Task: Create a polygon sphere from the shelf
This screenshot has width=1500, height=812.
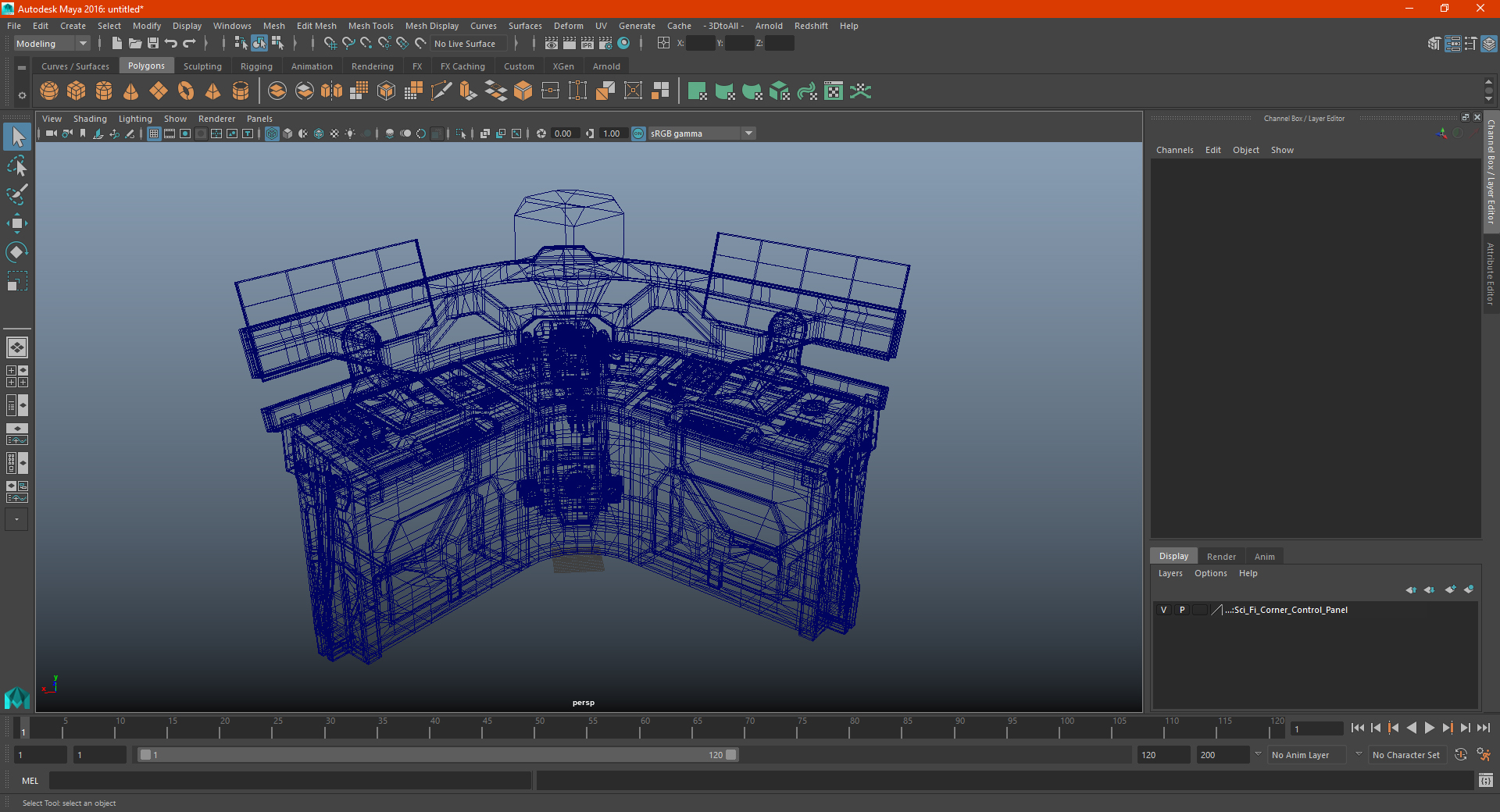Action: [x=49, y=91]
